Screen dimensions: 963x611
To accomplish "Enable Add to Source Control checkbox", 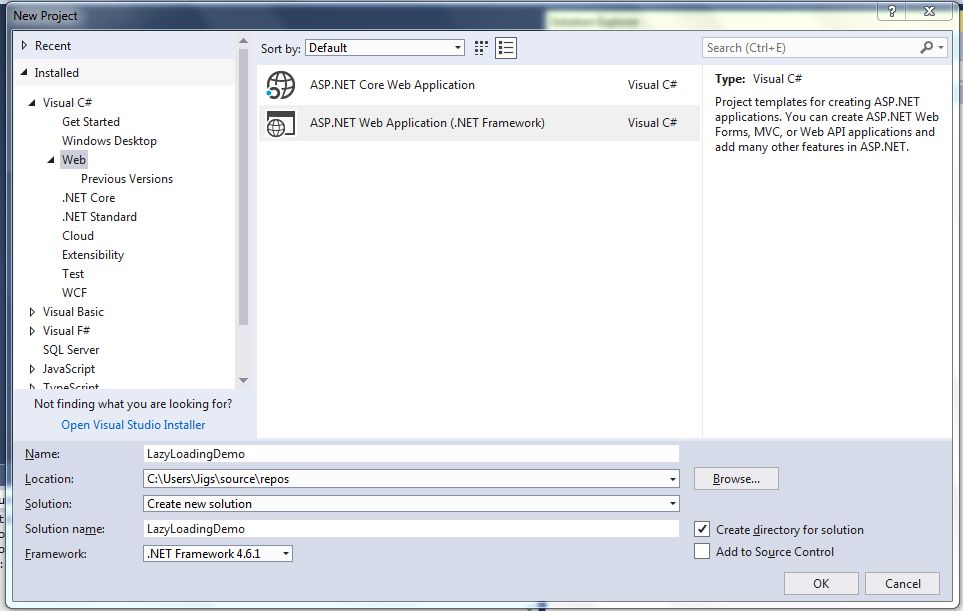I will 702,551.
